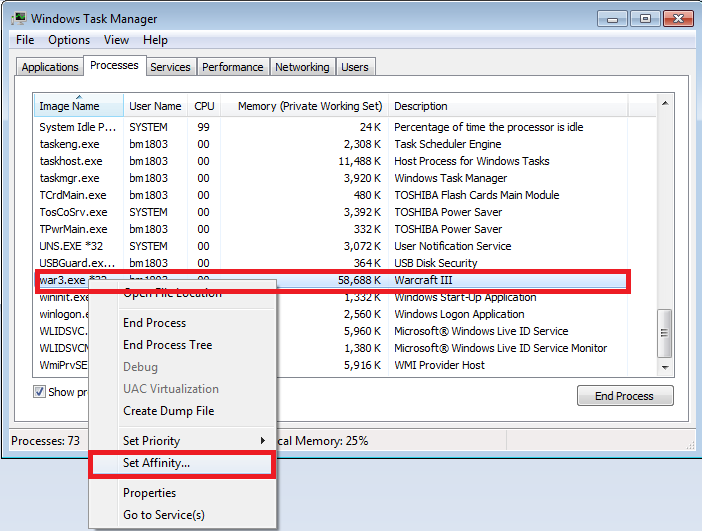This screenshot has height=531, width=702.
Task: Select Create Dump File from context menu
Action: point(169,411)
